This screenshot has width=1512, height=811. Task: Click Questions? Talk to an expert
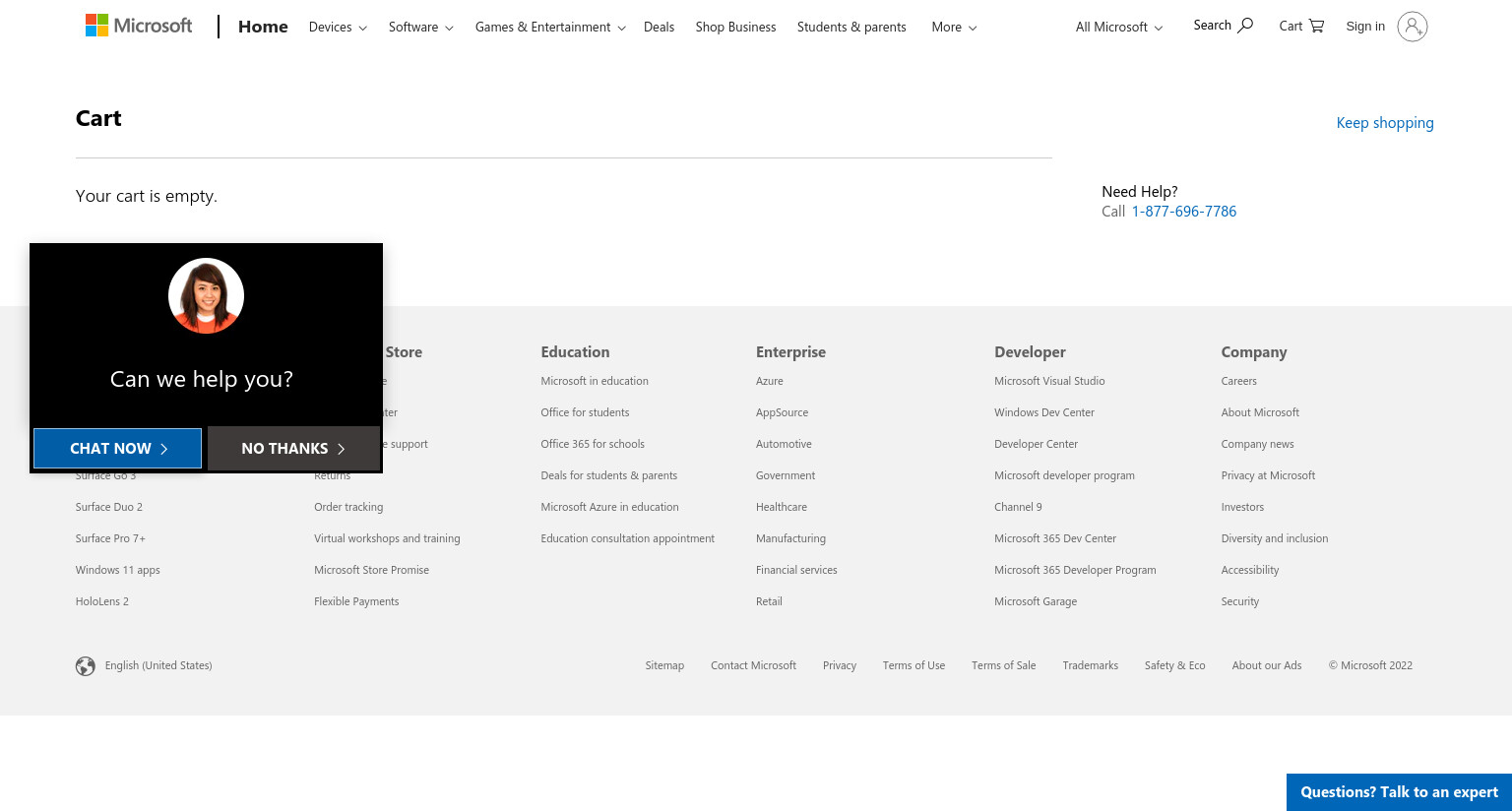point(1399,792)
